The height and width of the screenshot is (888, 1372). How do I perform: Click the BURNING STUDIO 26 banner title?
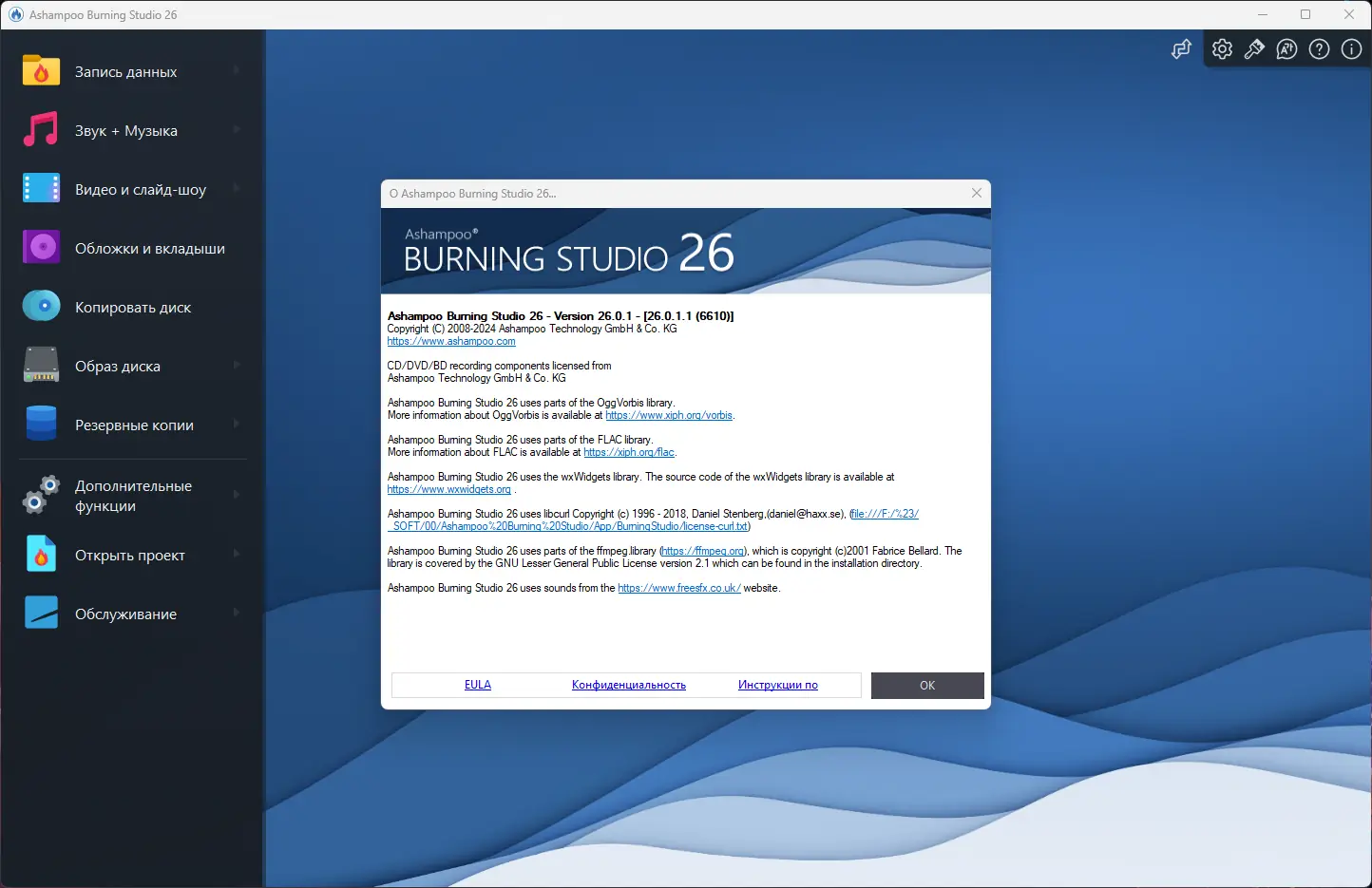click(x=569, y=255)
